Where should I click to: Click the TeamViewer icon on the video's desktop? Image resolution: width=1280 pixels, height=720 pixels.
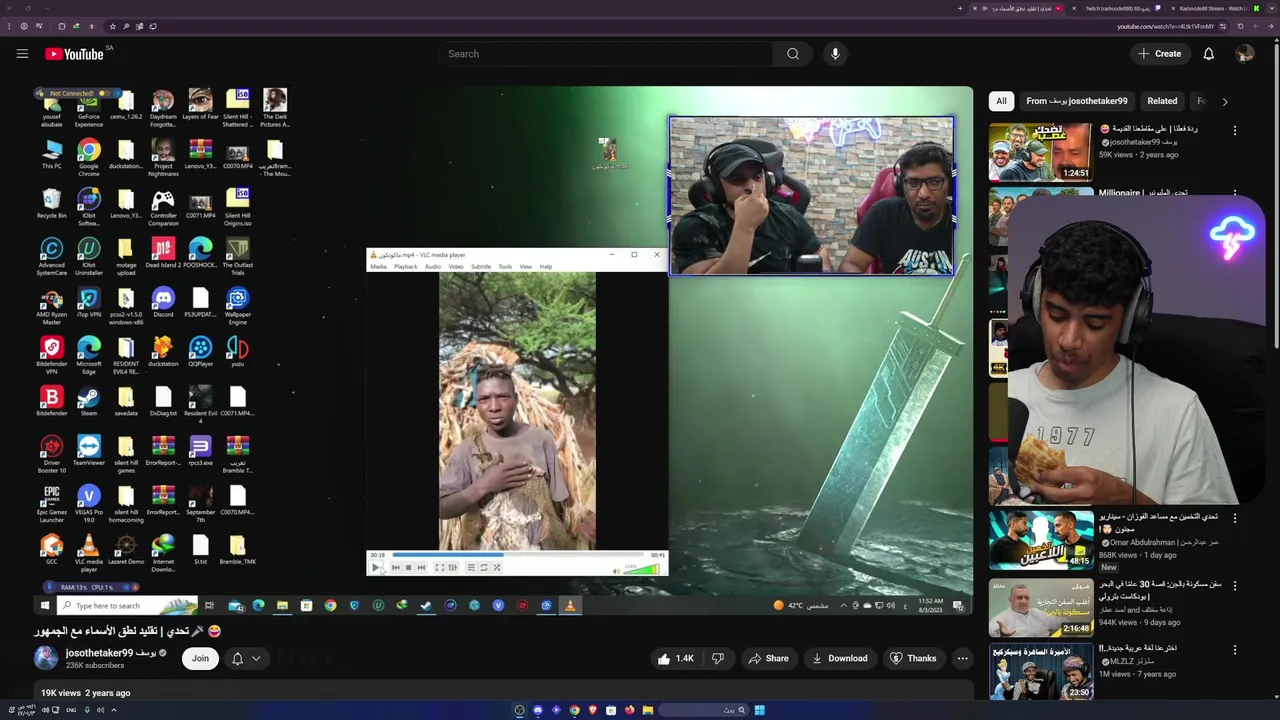pyautogui.click(x=89, y=446)
